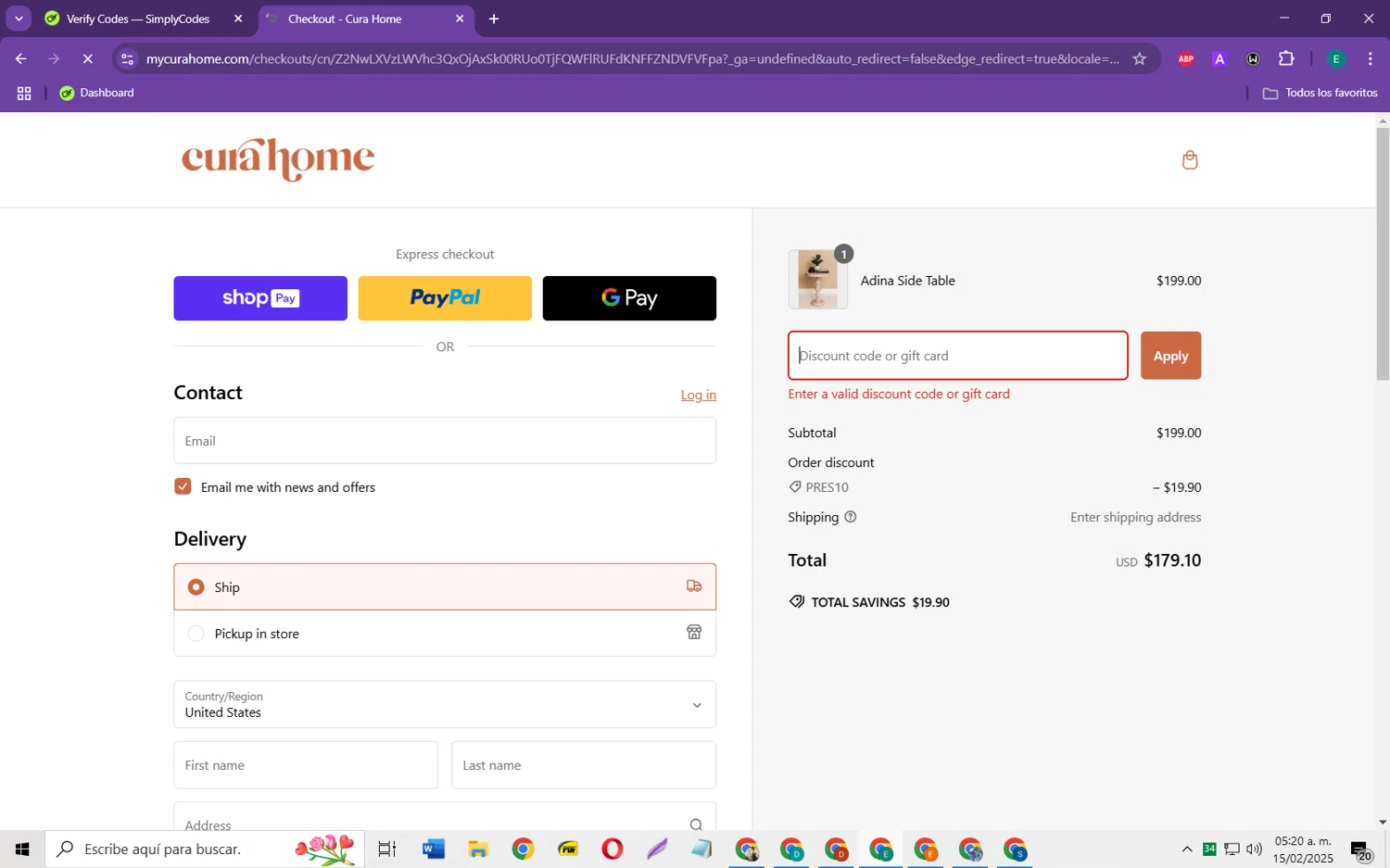Click the taskbar clock and date
The height and width of the screenshot is (868, 1390).
pos(1303,849)
